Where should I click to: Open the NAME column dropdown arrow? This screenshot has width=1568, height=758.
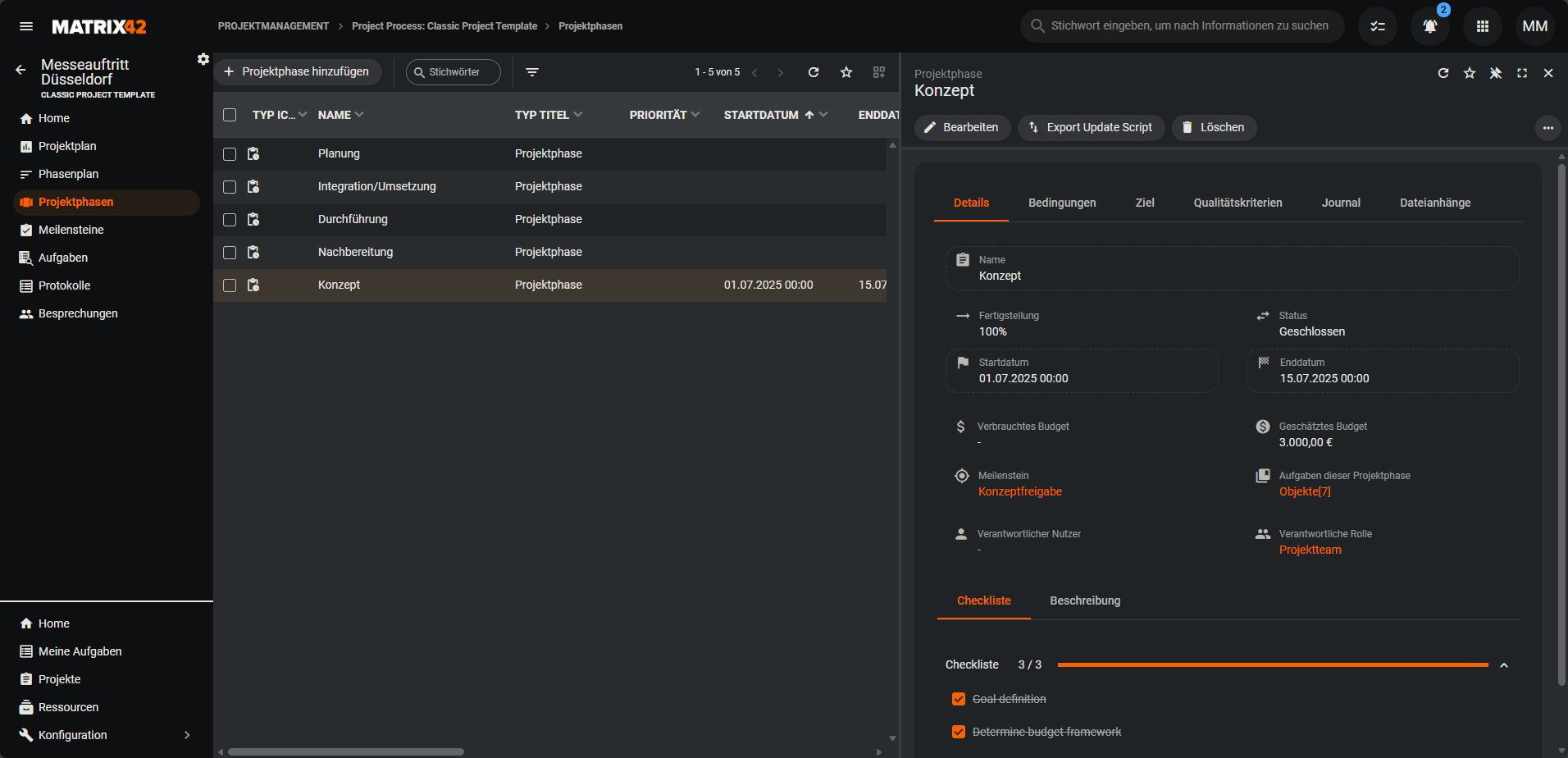360,115
